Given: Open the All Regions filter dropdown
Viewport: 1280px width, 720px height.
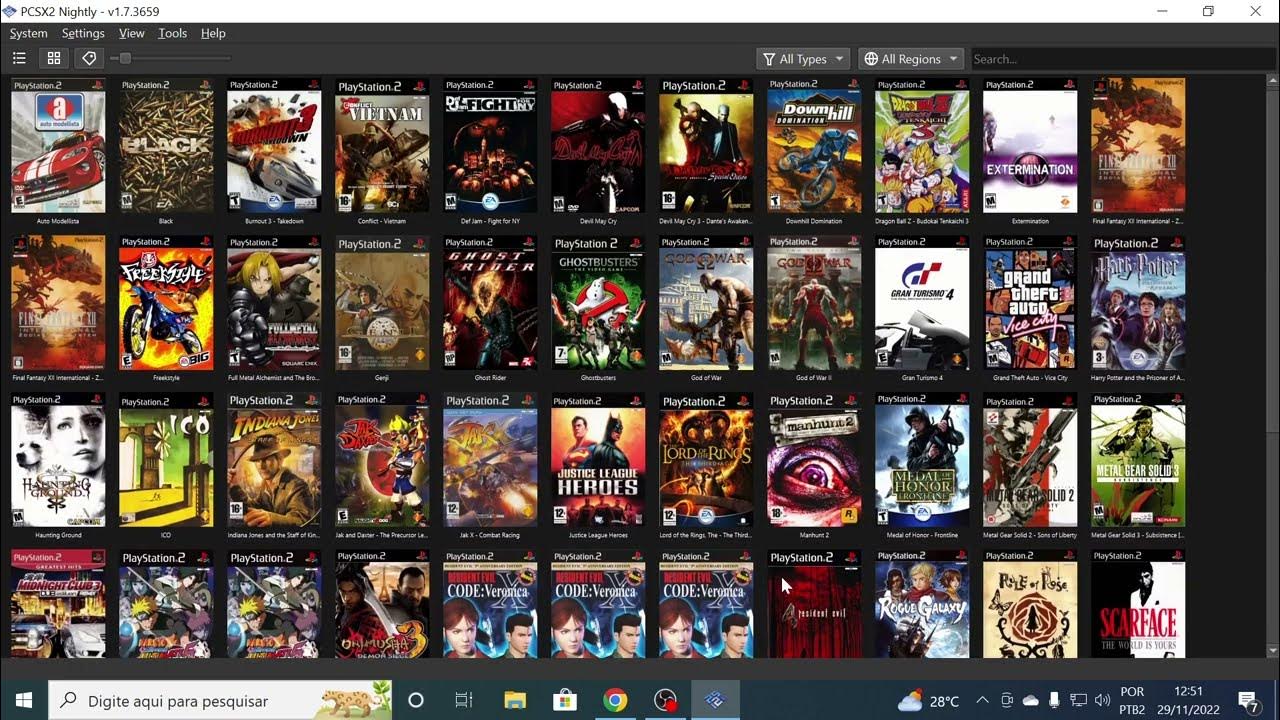Looking at the screenshot, I should (x=911, y=59).
